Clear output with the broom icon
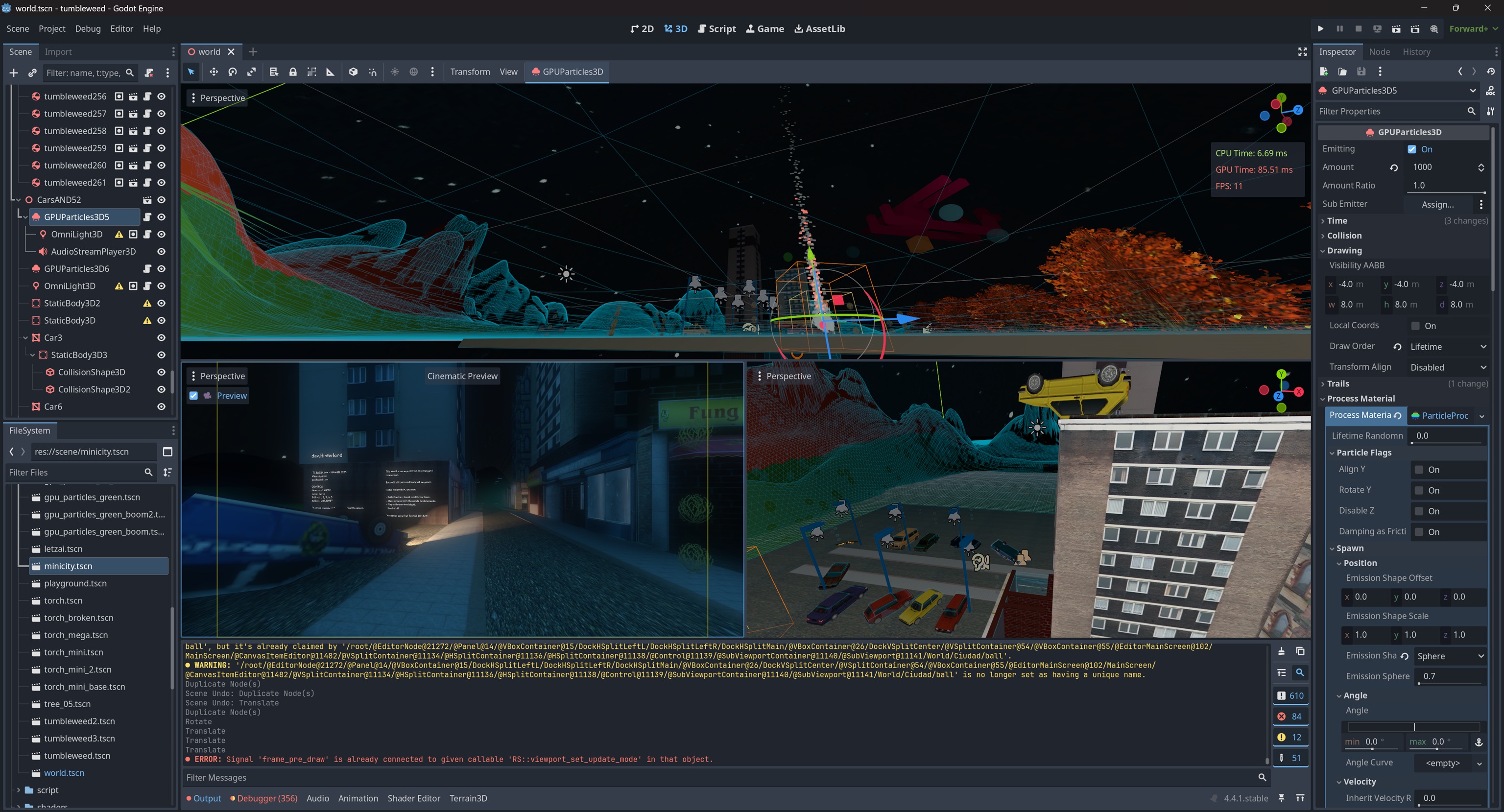The image size is (1504, 812). [1281, 651]
